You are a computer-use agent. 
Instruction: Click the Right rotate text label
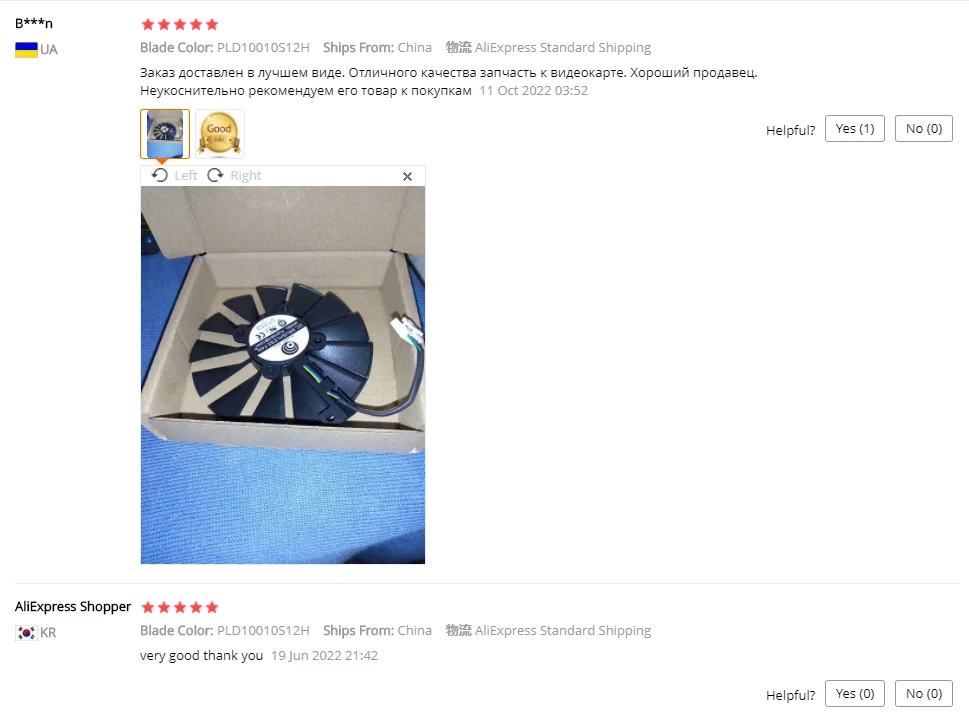246,176
